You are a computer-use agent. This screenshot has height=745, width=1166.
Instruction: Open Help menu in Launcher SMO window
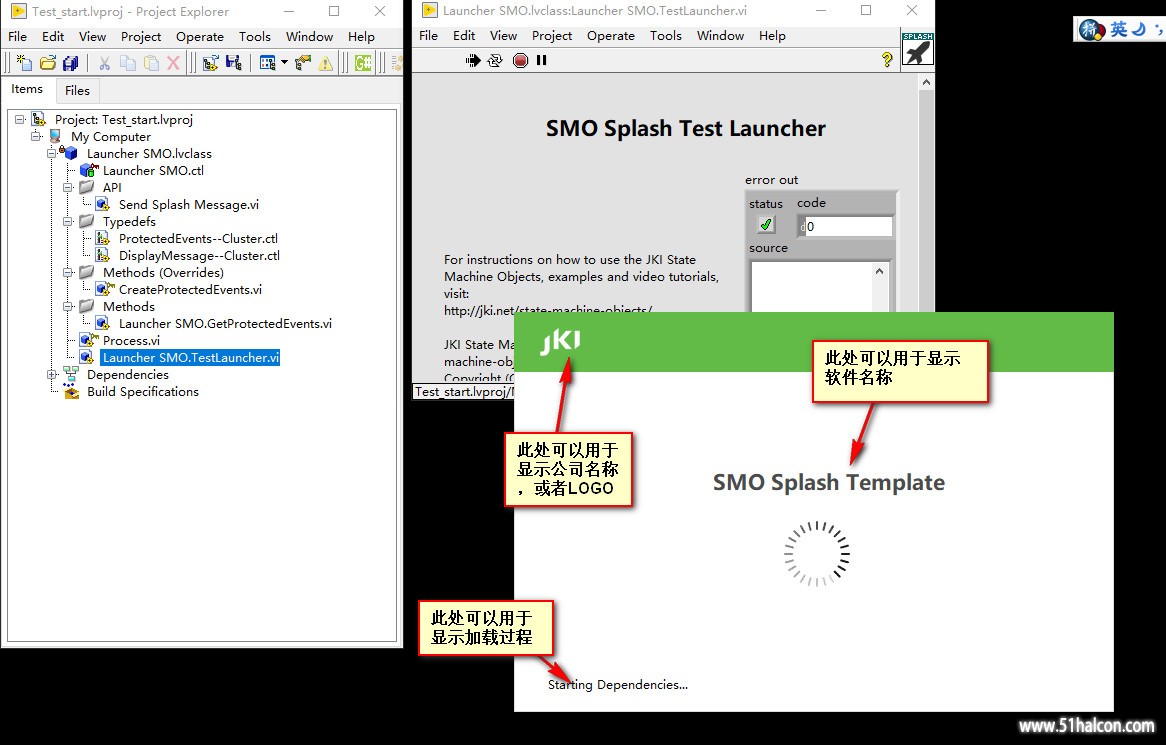772,36
